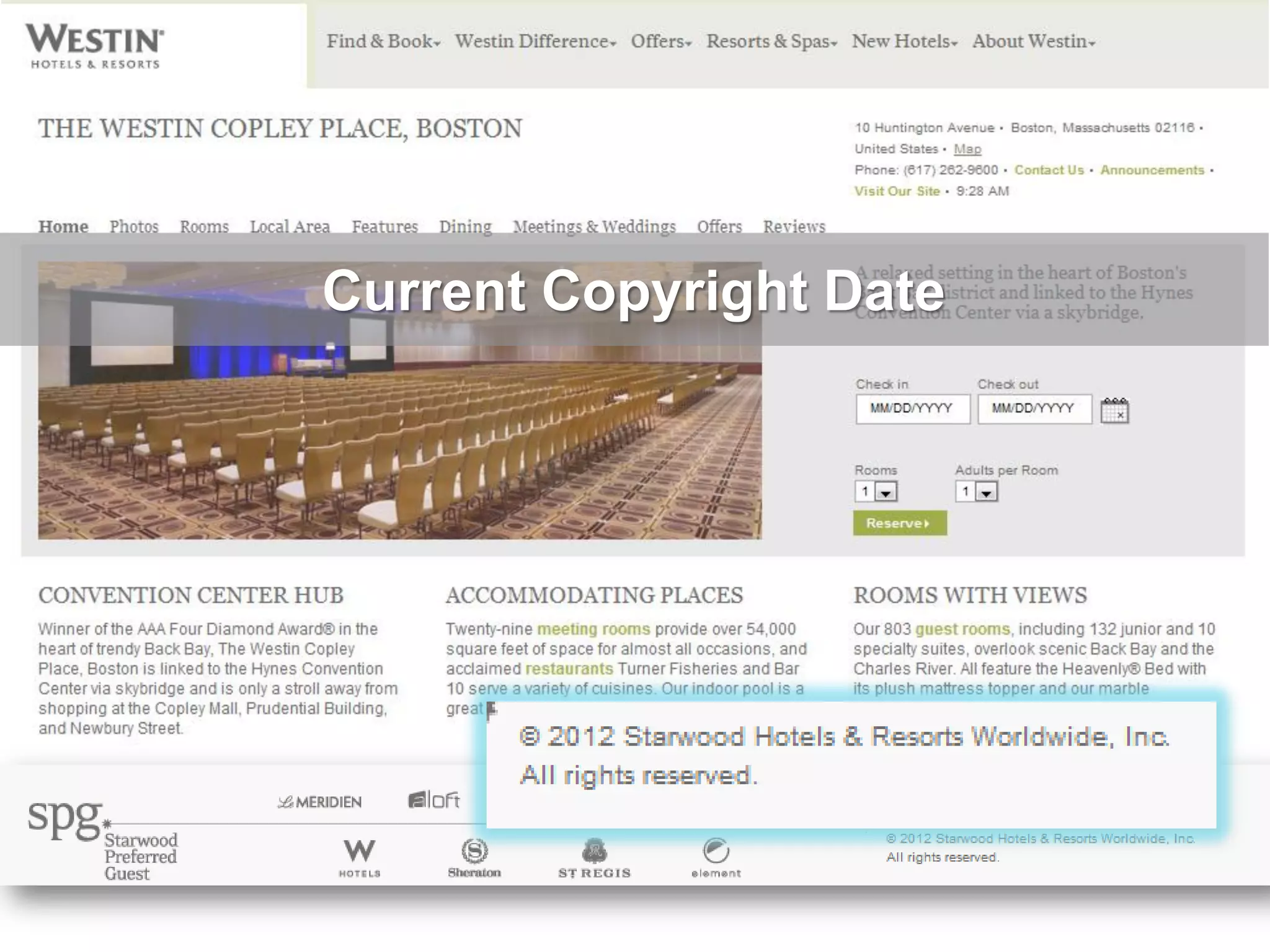Open the Aloft brand logo
Viewport: 1270px width, 952px height.
point(434,800)
